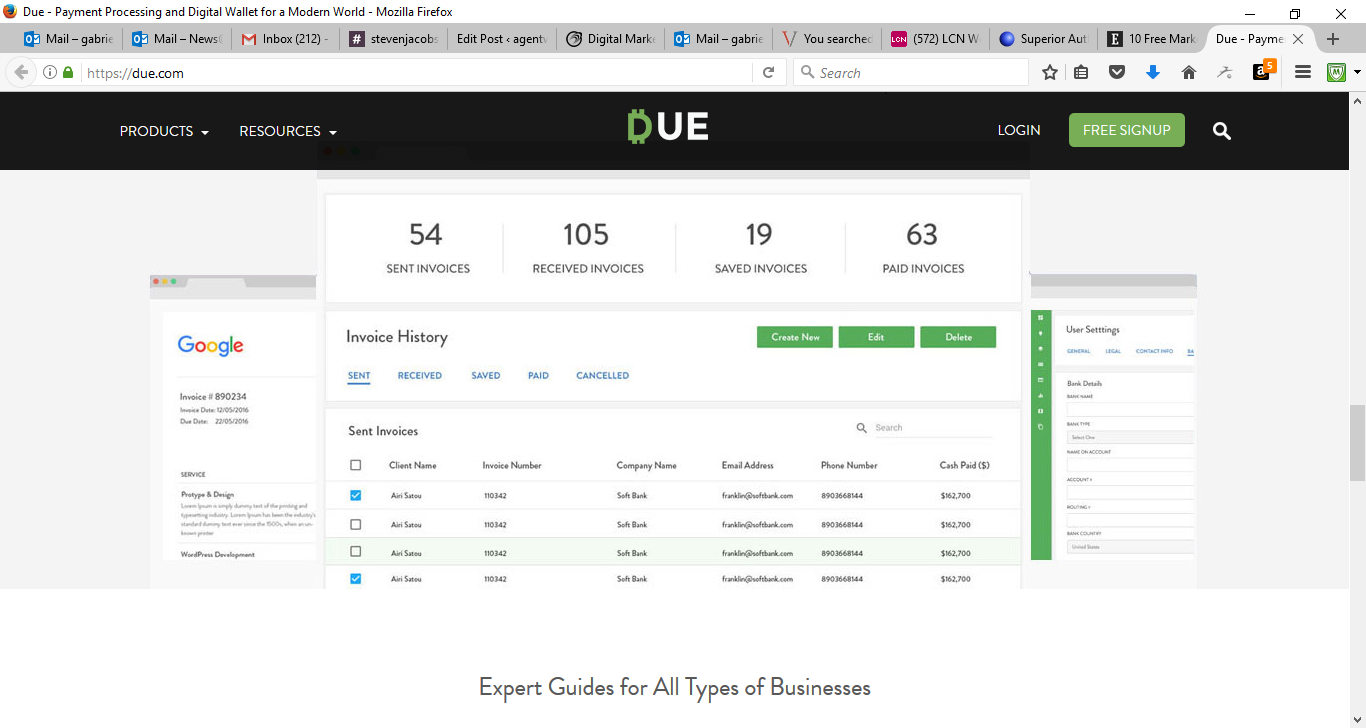Open the downloads arrow icon

coord(1153,72)
